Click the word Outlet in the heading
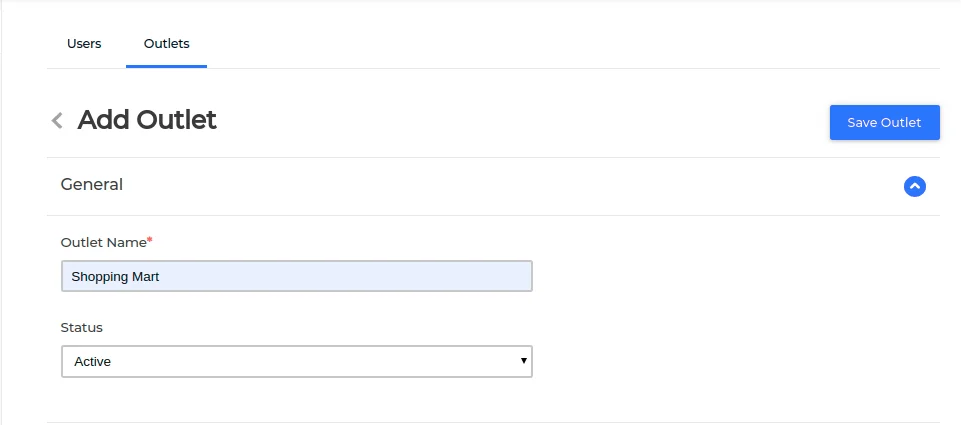This screenshot has width=961, height=425. point(177,120)
